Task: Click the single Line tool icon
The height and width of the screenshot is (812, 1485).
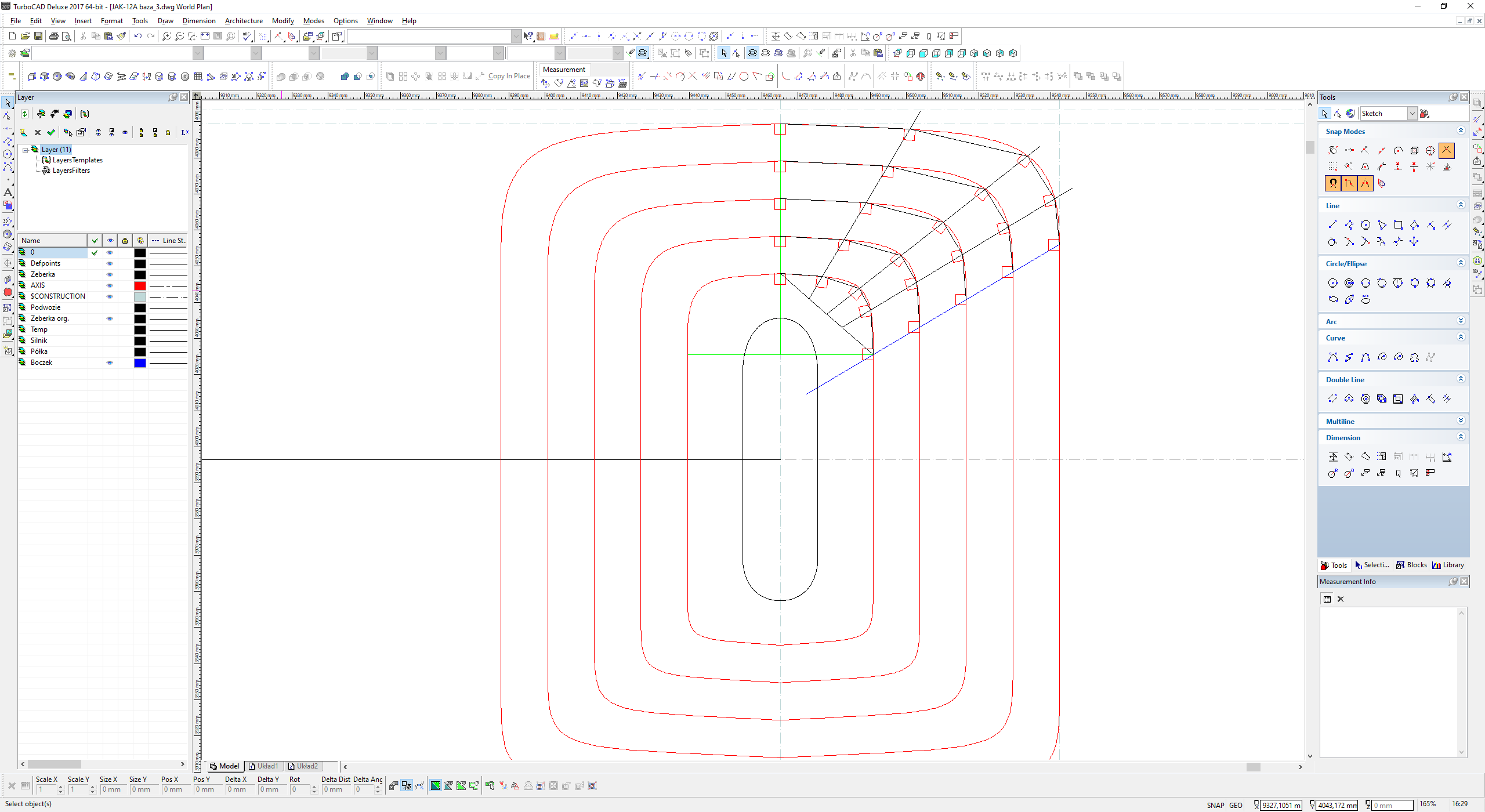Action: pyautogui.click(x=1332, y=225)
